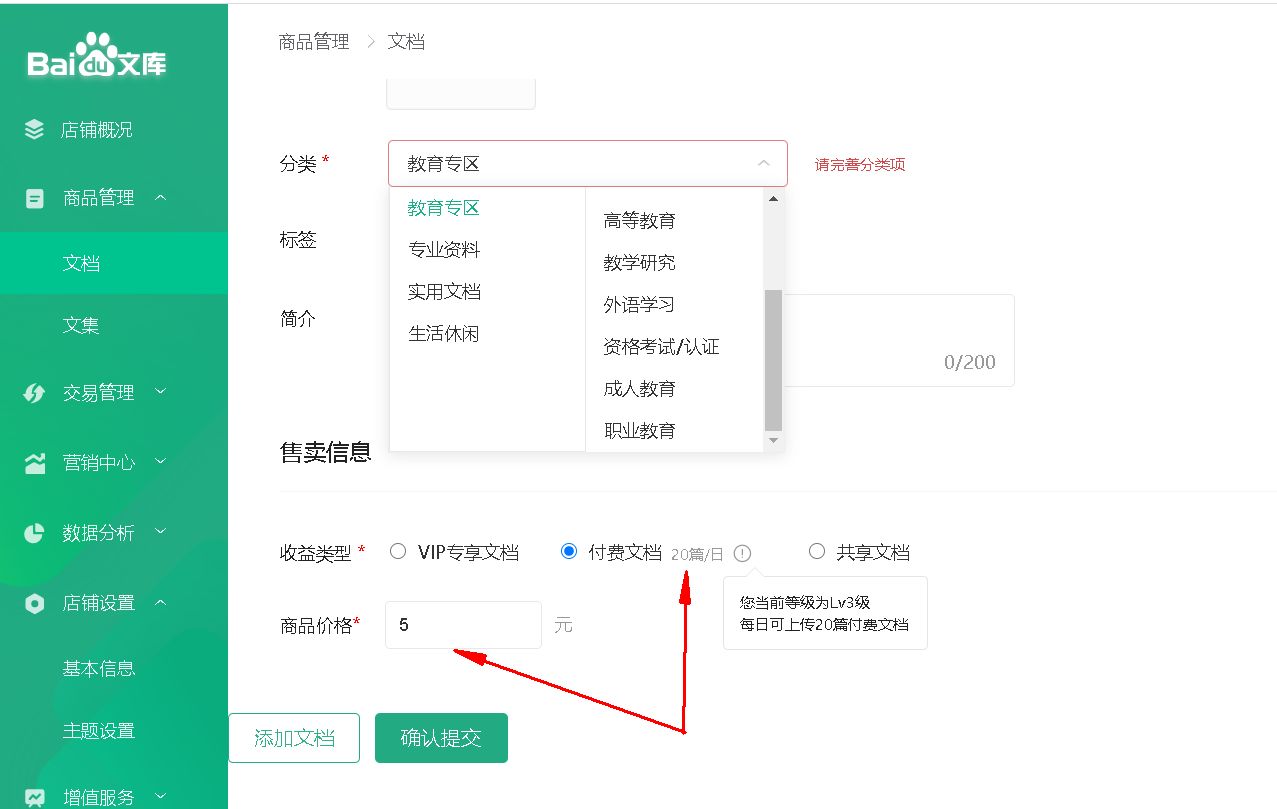Click the 交易管理 sidebar icon
Screen dimensions: 1277x809
click(x=35, y=393)
